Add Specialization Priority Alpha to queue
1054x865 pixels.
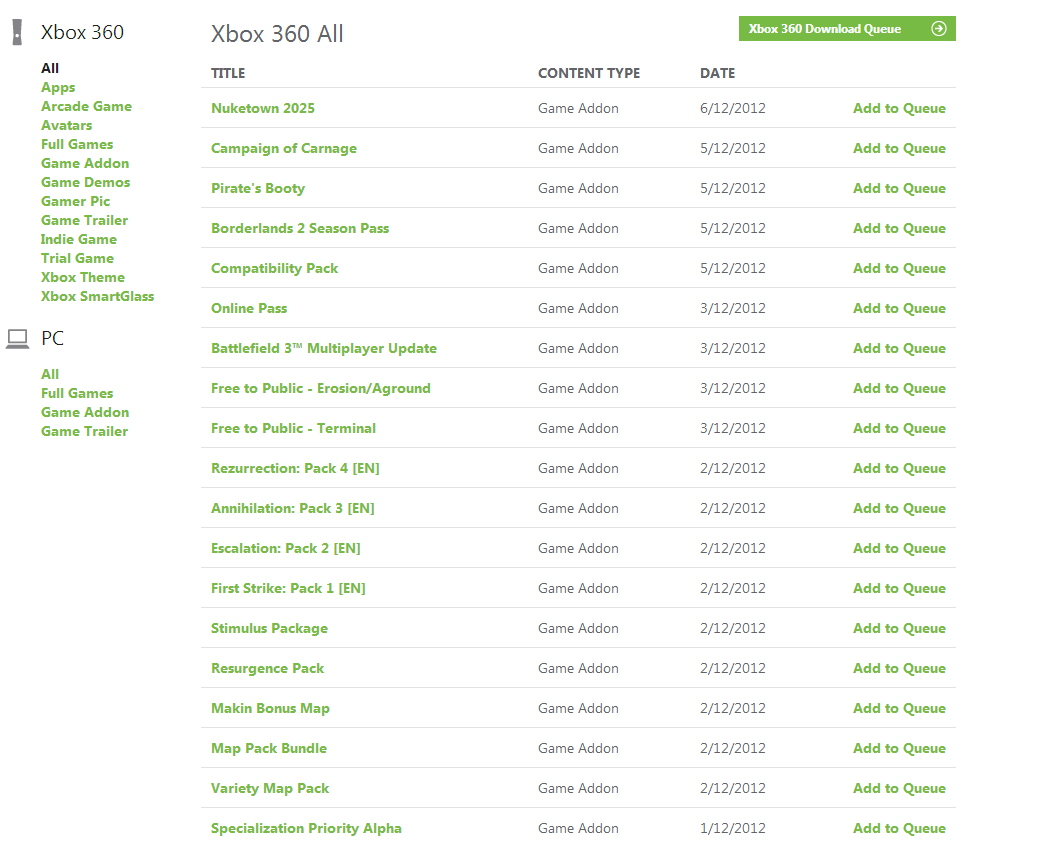[899, 828]
